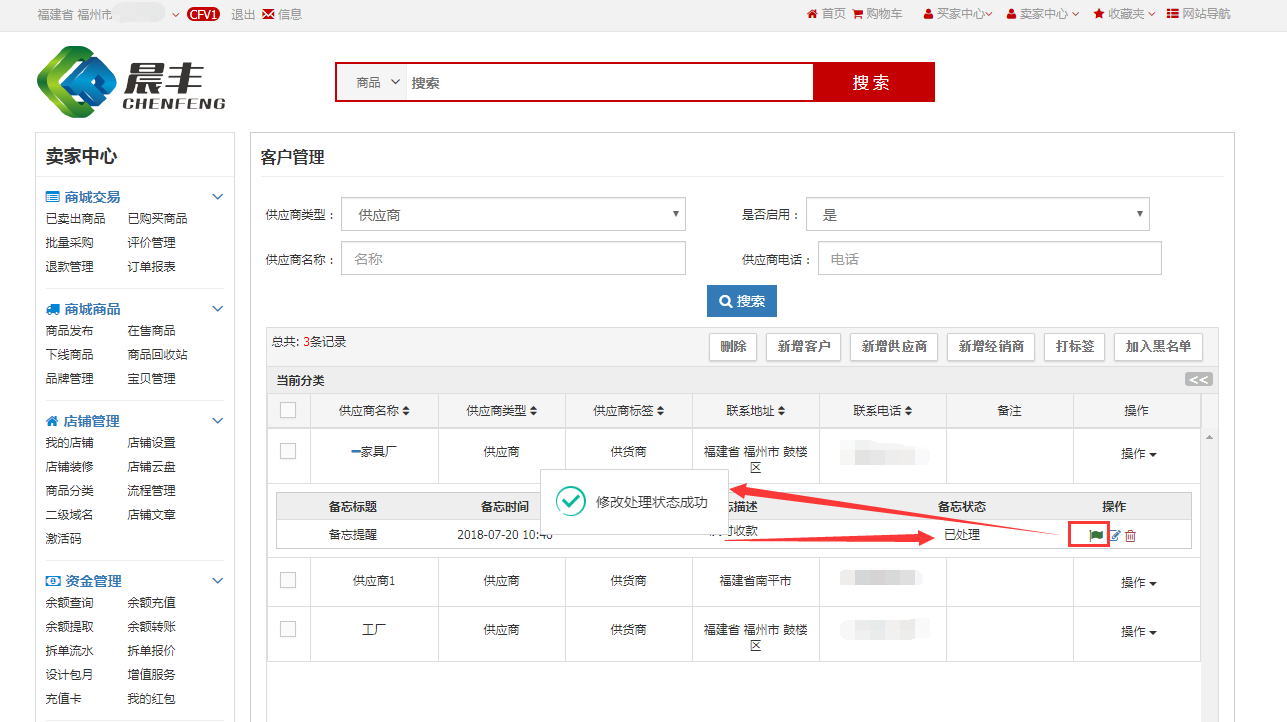Open the 收藏夹 top menu
Viewport: 1287px width, 722px height.
coord(1125,14)
